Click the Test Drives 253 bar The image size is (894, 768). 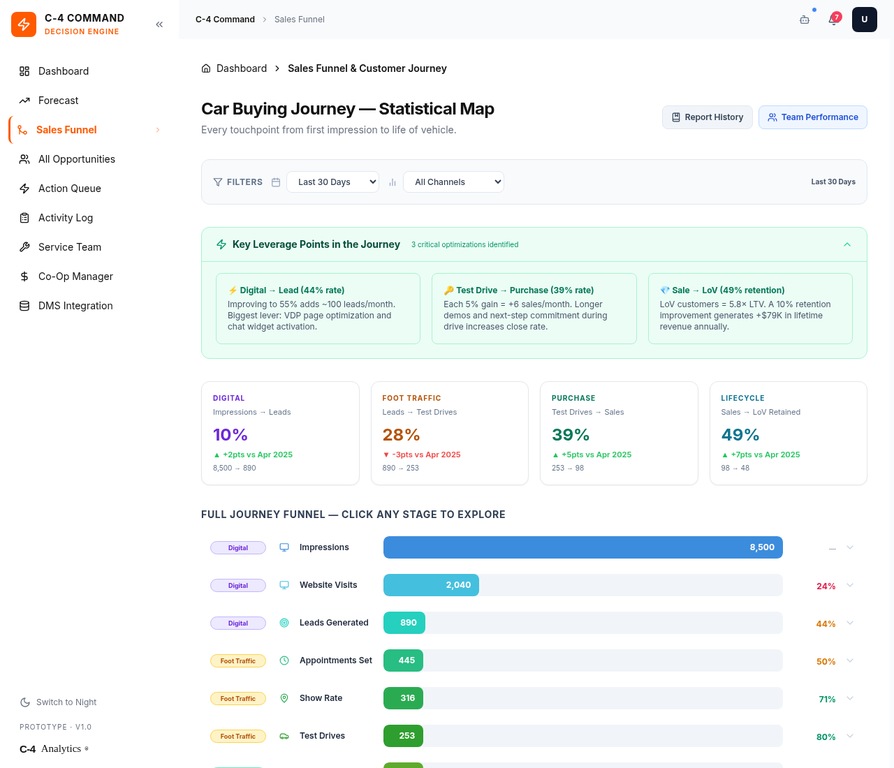tap(403, 736)
